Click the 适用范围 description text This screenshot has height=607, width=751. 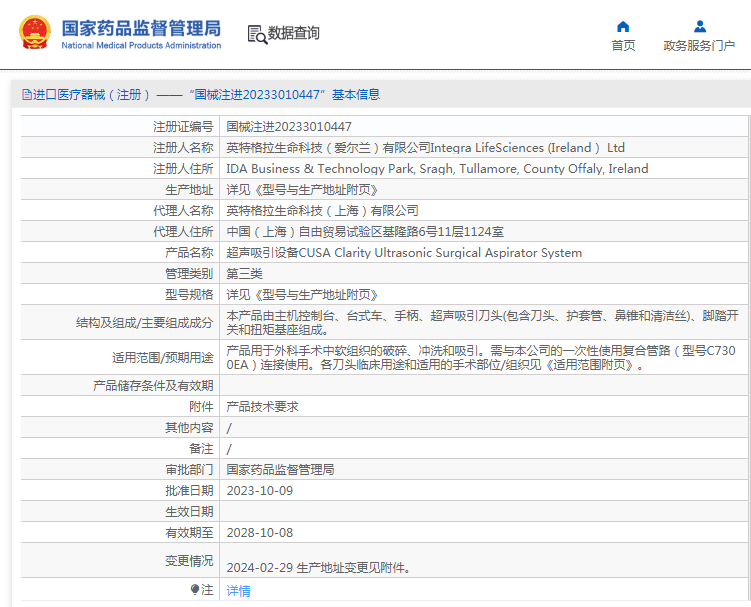pos(481,357)
